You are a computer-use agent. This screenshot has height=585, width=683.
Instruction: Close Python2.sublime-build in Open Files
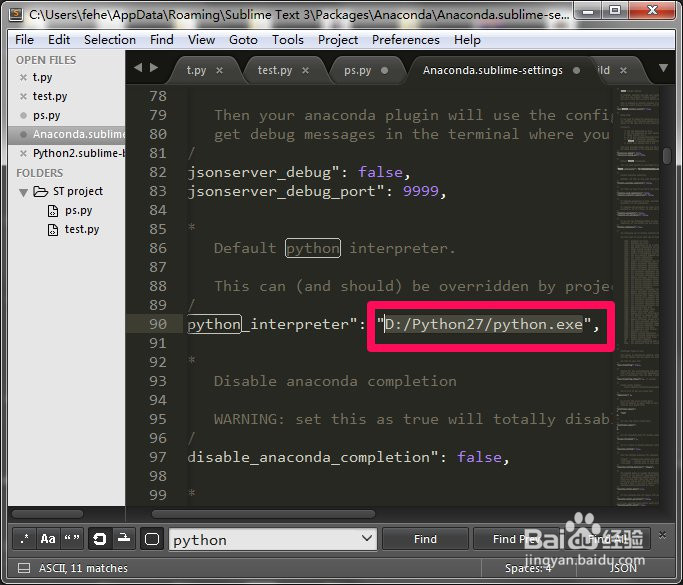[24, 153]
